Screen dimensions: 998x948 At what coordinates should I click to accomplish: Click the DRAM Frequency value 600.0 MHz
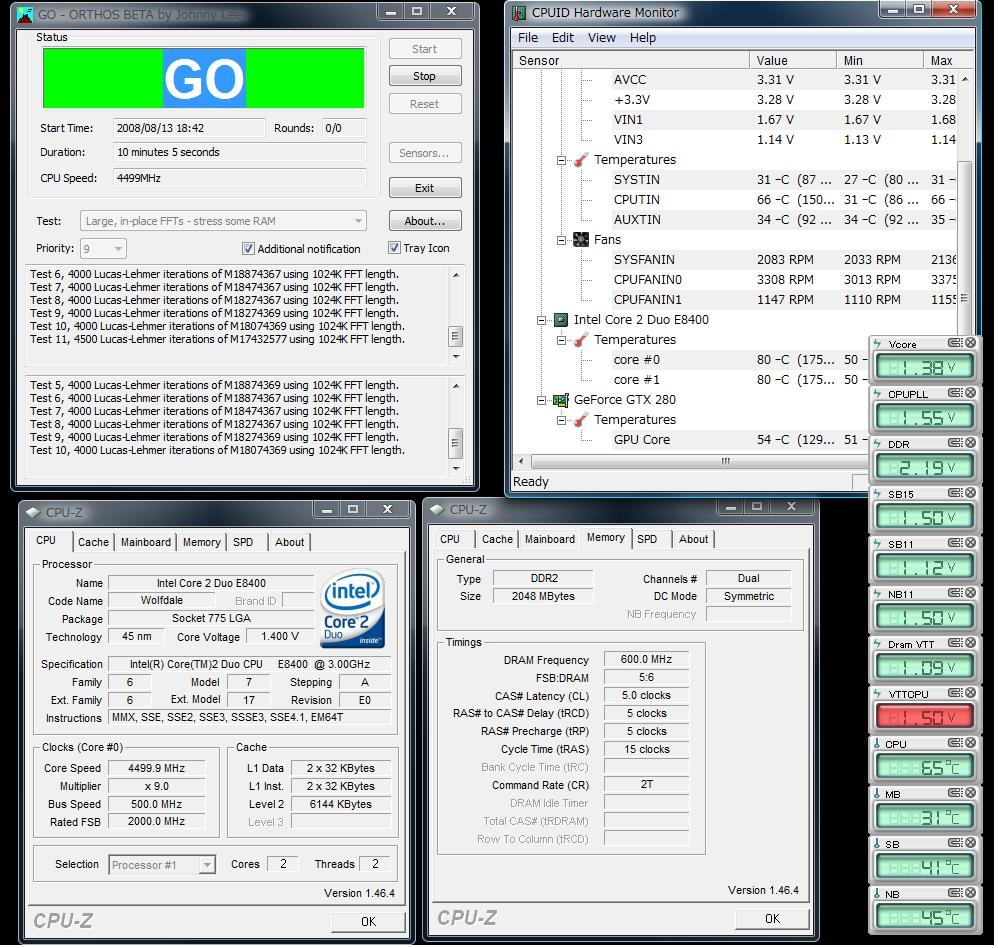tap(647, 660)
